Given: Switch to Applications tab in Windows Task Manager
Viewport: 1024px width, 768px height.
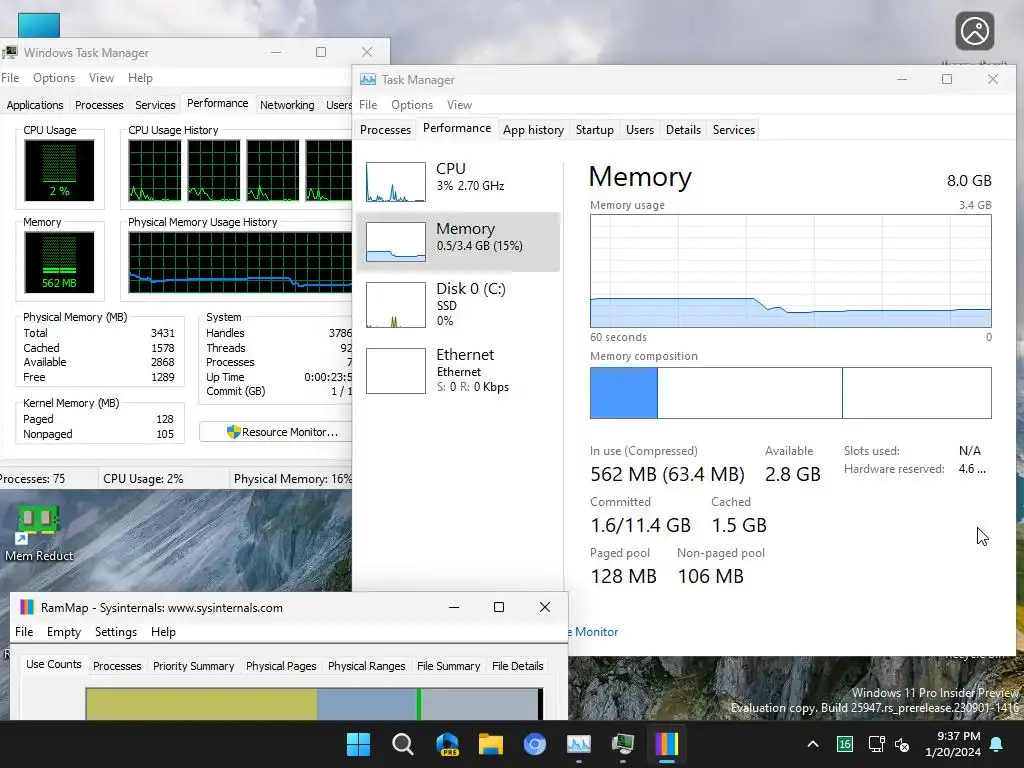Looking at the screenshot, I should coord(35,104).
